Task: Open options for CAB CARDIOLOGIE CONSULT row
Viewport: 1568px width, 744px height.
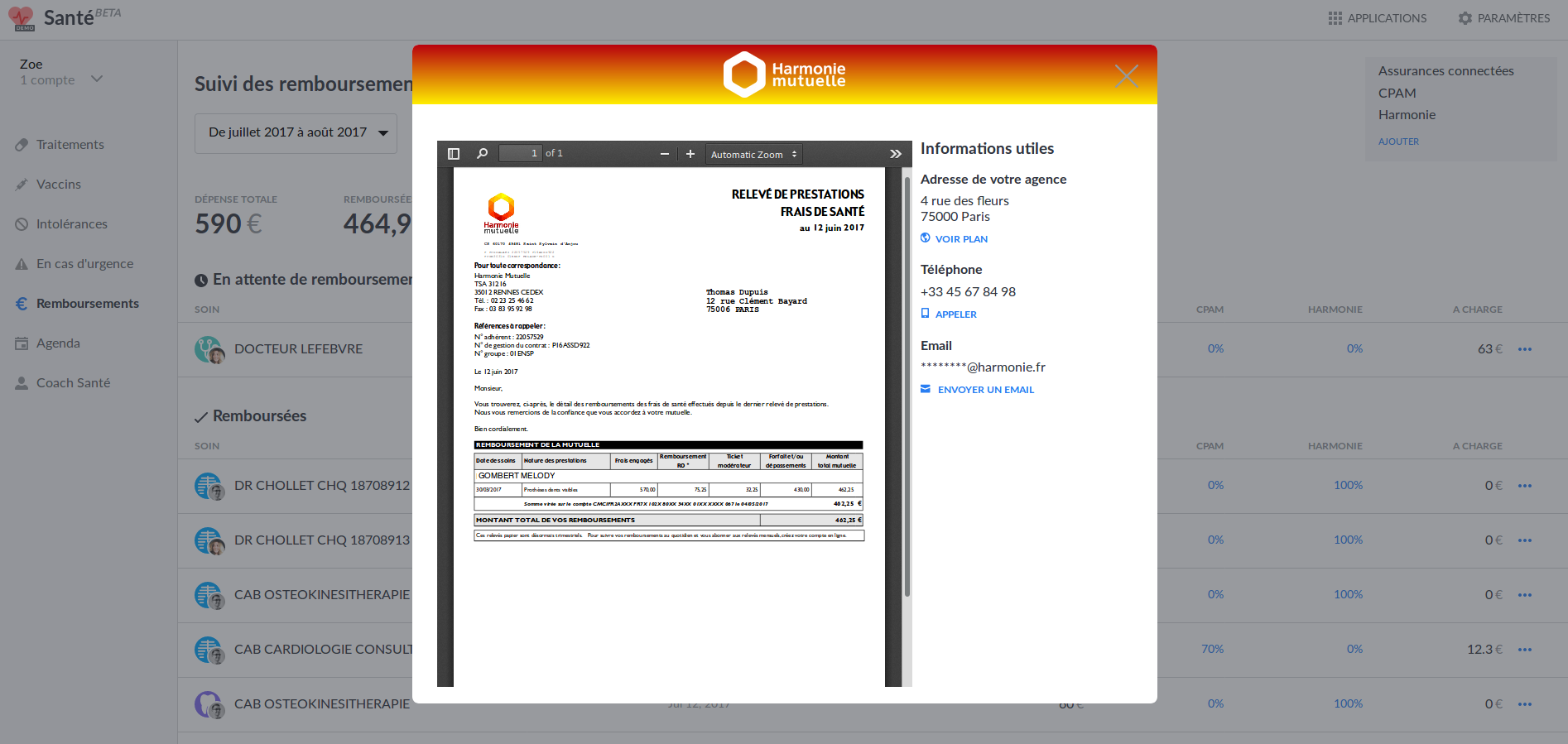Action: (x=1525, y=650)
